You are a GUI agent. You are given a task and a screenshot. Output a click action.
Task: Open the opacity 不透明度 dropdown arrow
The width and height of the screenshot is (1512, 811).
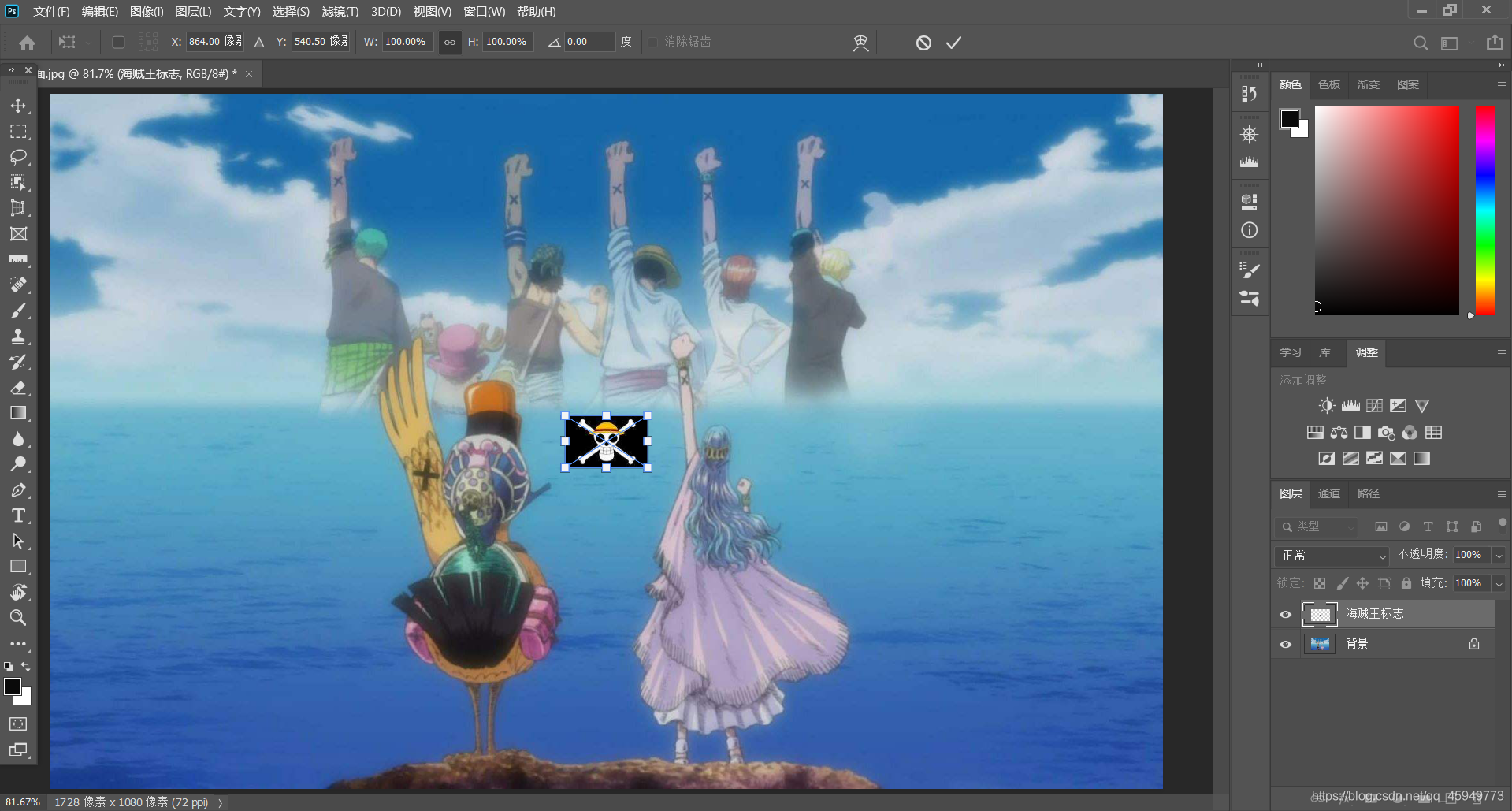point(1499,556)
